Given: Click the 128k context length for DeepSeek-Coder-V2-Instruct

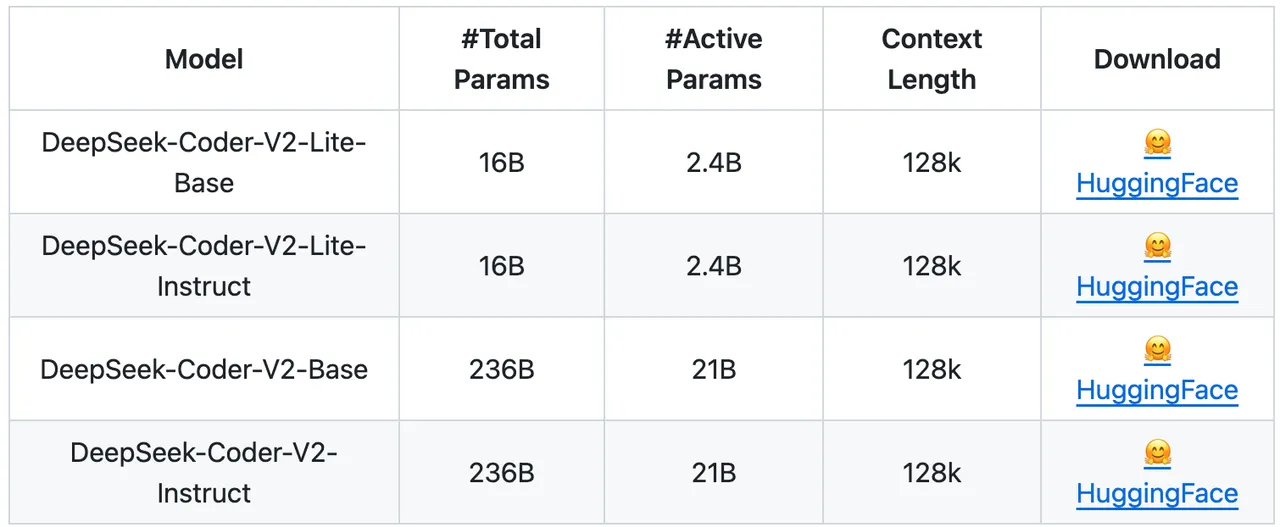Looking at the screenshot, I should click(x=932, y=473).
